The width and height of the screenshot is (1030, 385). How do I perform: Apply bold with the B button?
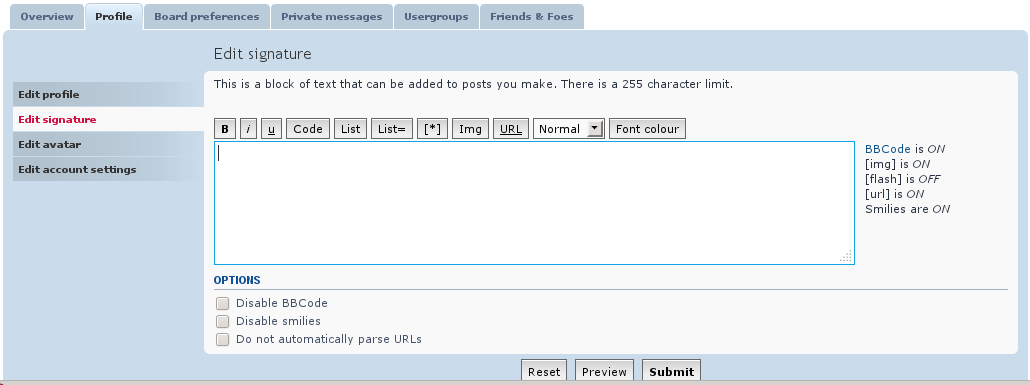click(x=225, y=129)
